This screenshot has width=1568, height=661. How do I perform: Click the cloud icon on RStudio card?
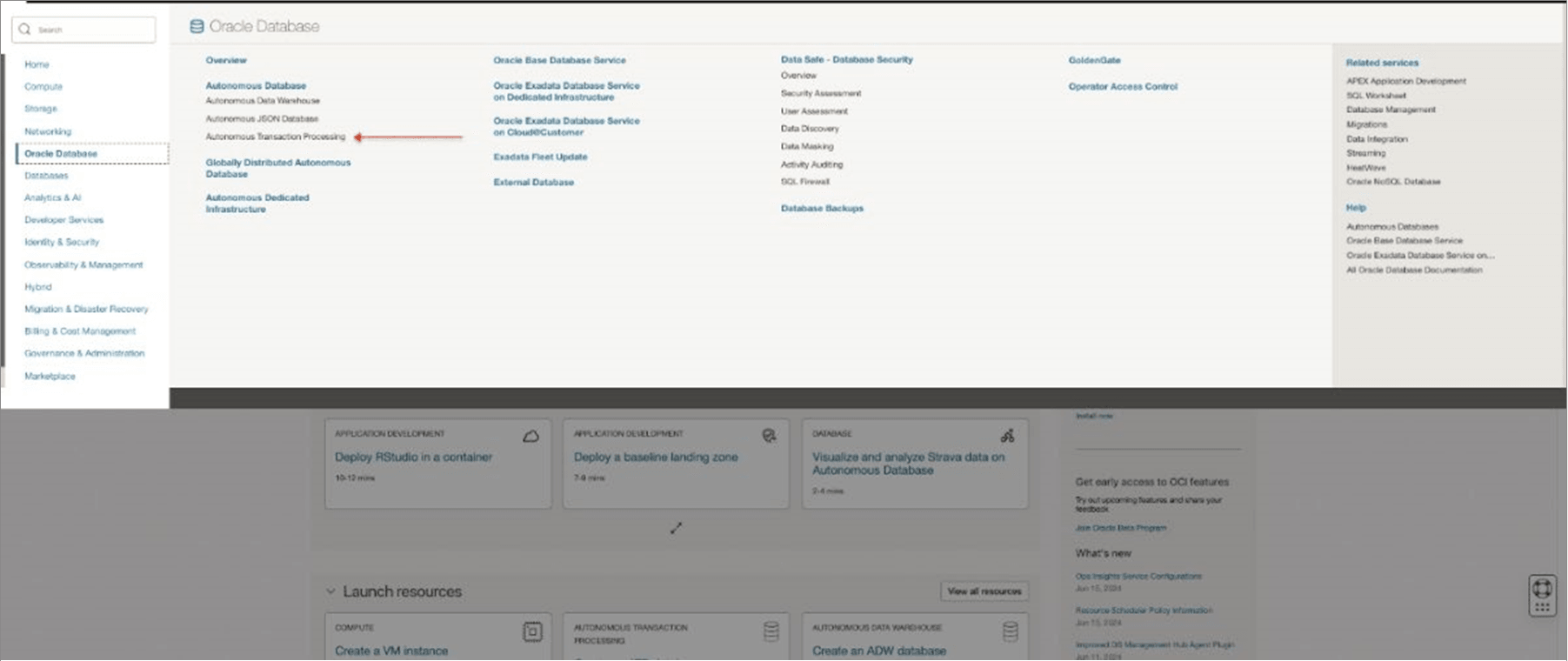click(530, 436)
